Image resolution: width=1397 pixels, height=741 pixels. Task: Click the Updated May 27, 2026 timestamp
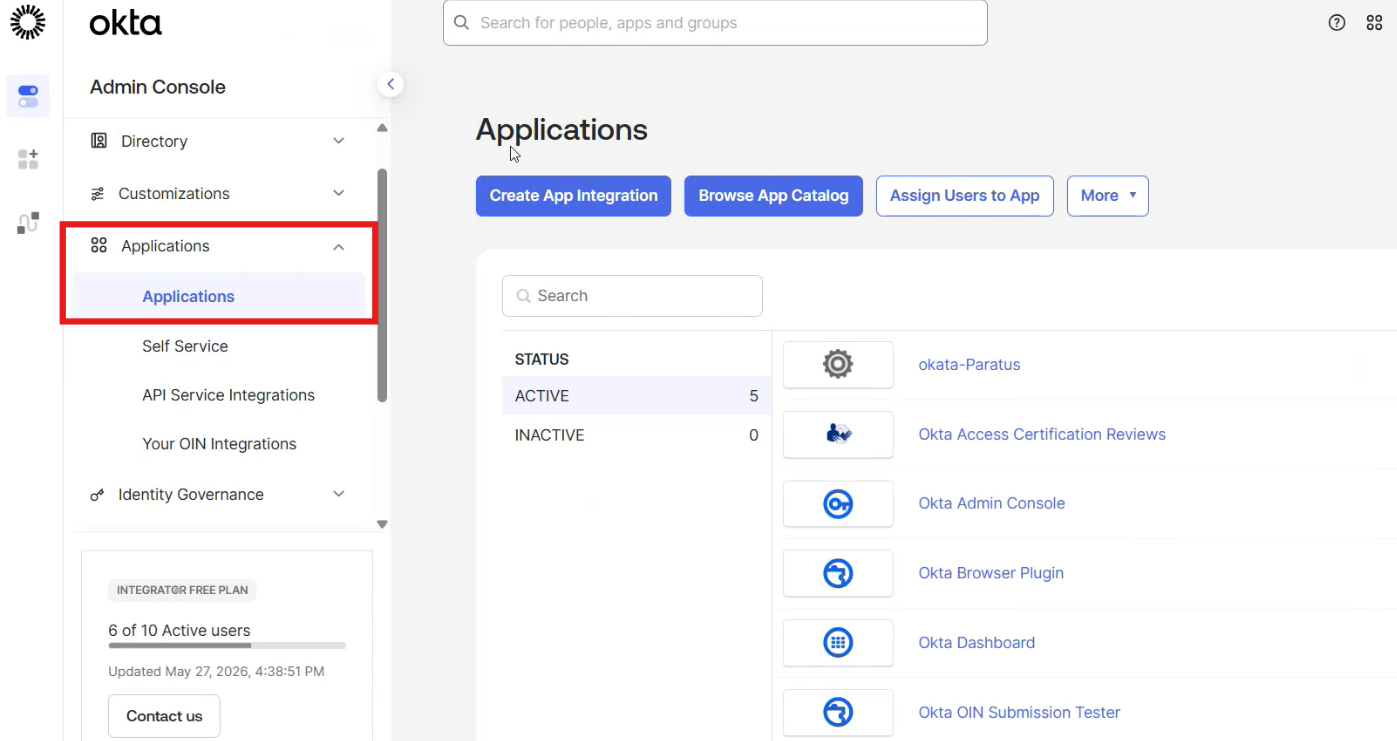(x=216, y=672)
